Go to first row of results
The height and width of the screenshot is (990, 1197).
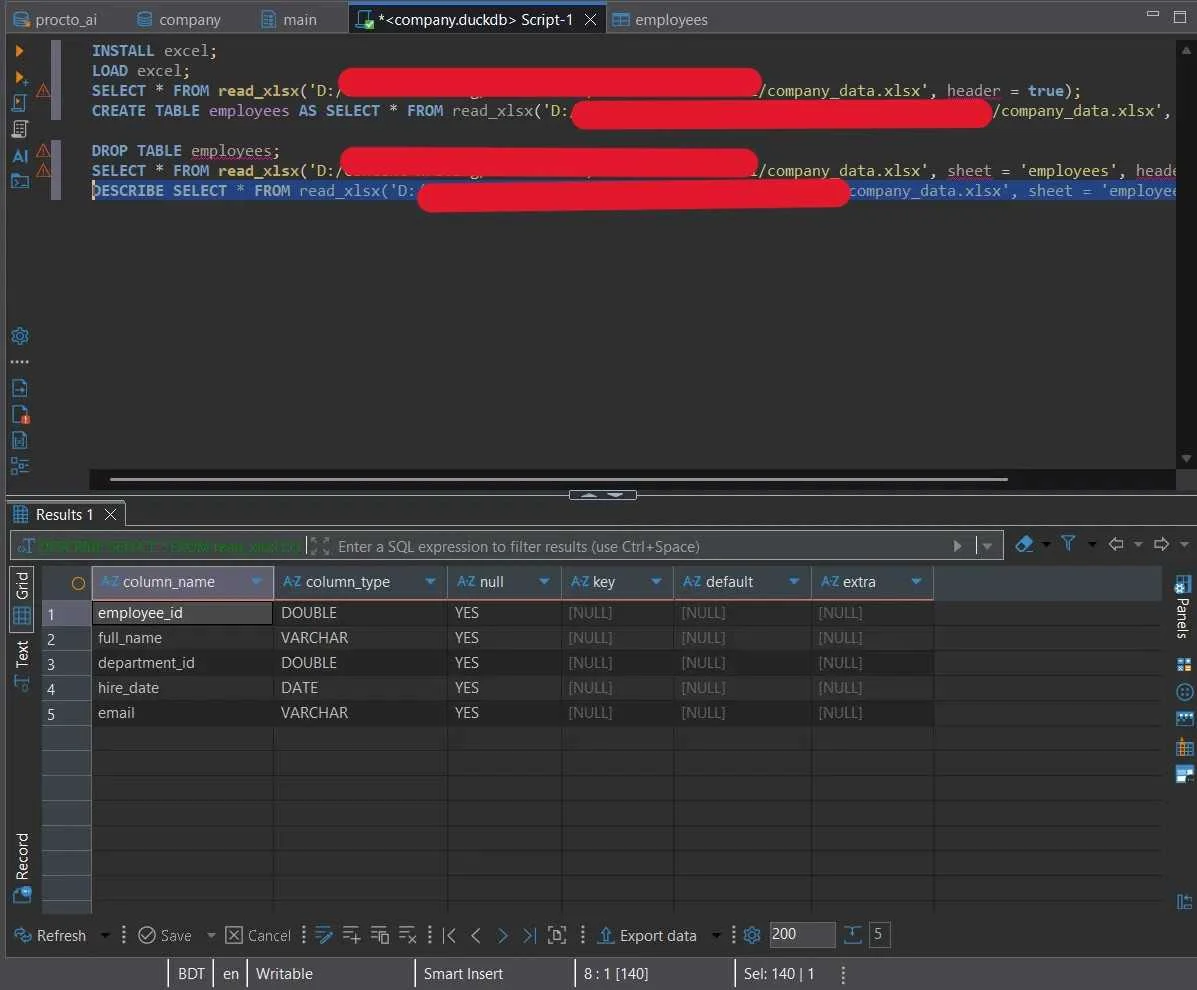(449, 935)
